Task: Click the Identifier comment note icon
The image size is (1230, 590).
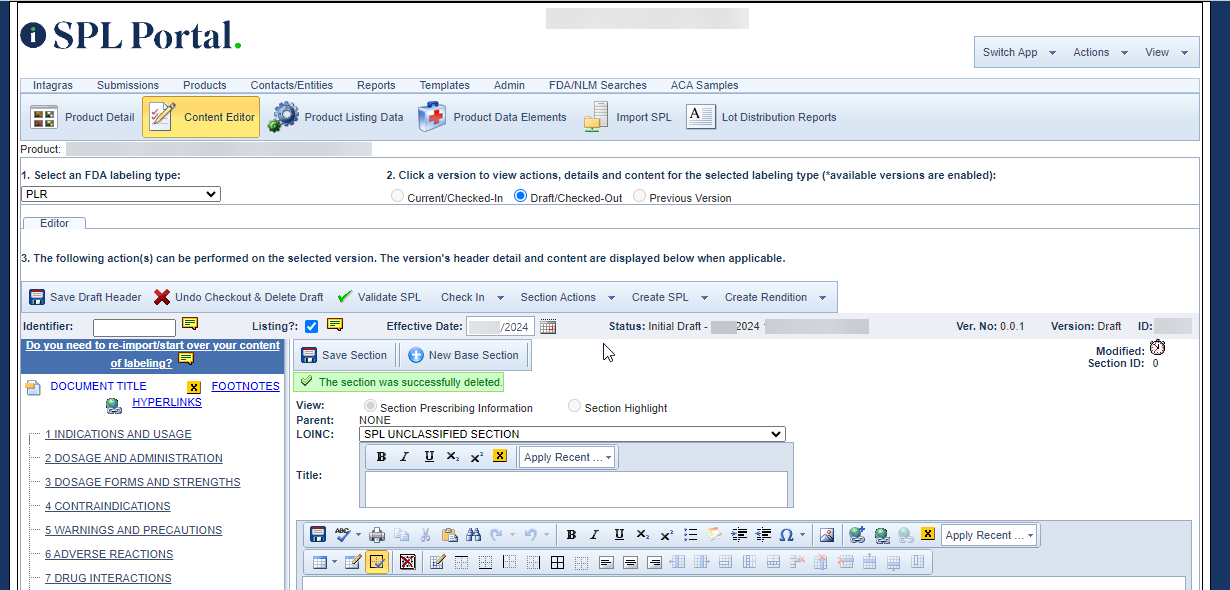Action: (190, 324)
